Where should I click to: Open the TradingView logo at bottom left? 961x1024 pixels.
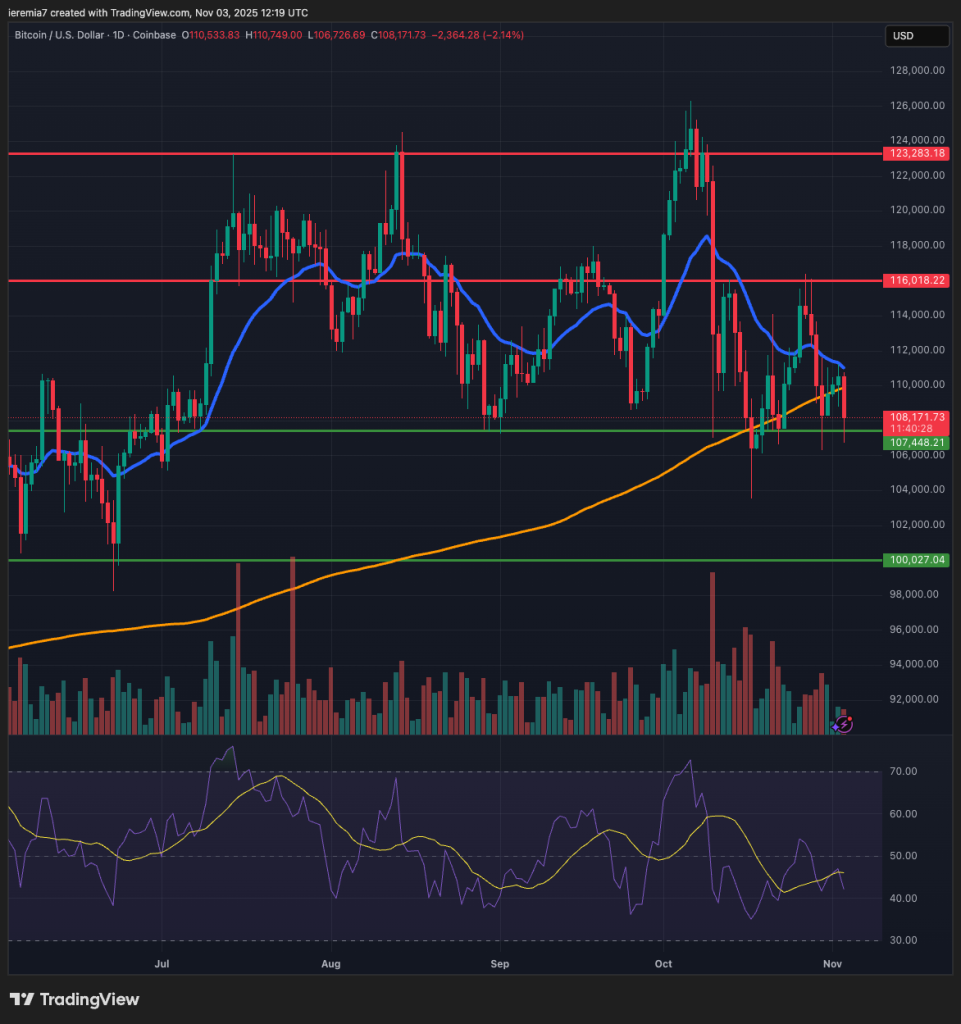(75, 999)
